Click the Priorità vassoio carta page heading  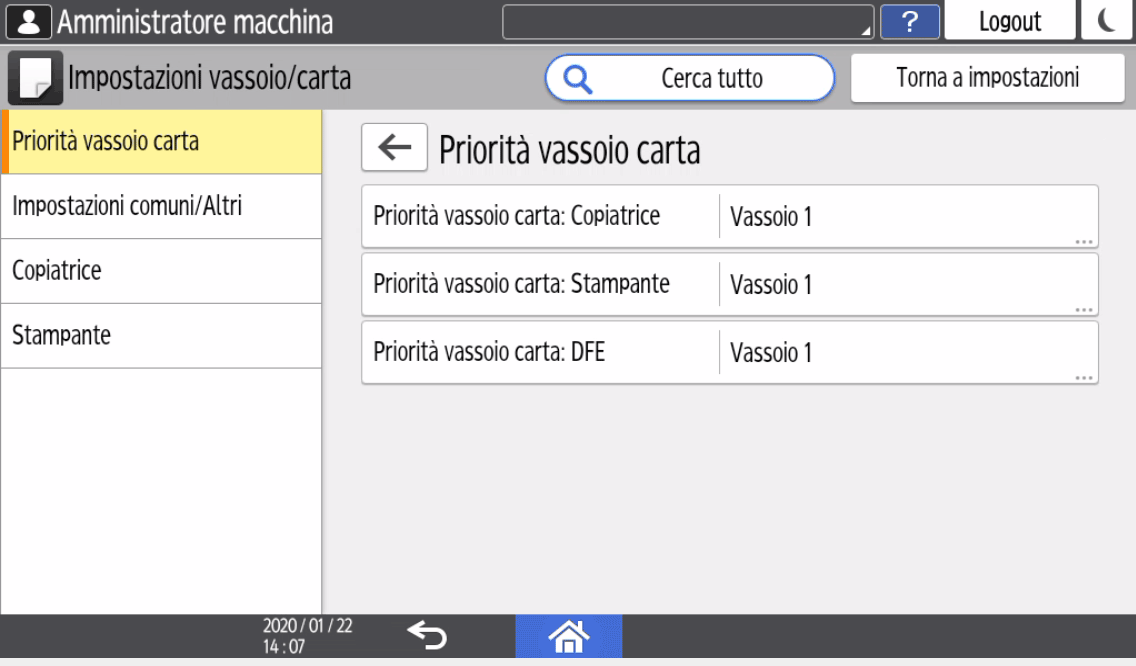569,150
